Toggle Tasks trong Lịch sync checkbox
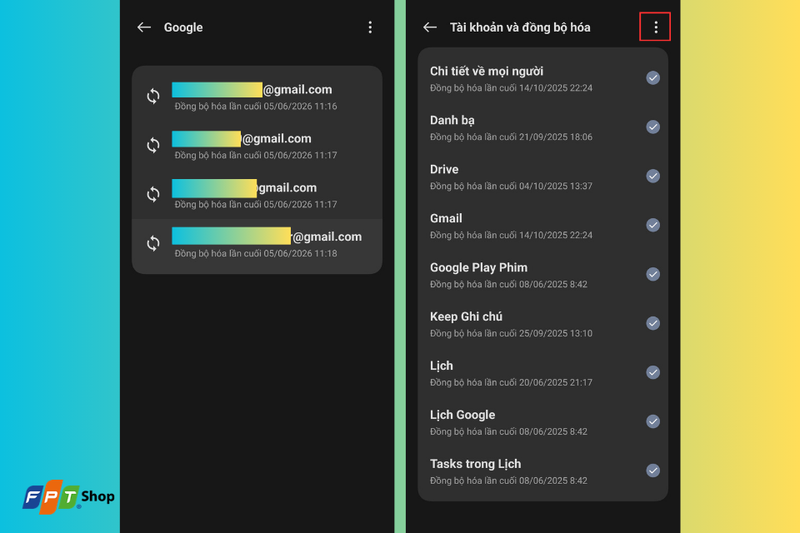Image resolution: width=800 pixels, height=533 pixels. [x=653, y=470]
